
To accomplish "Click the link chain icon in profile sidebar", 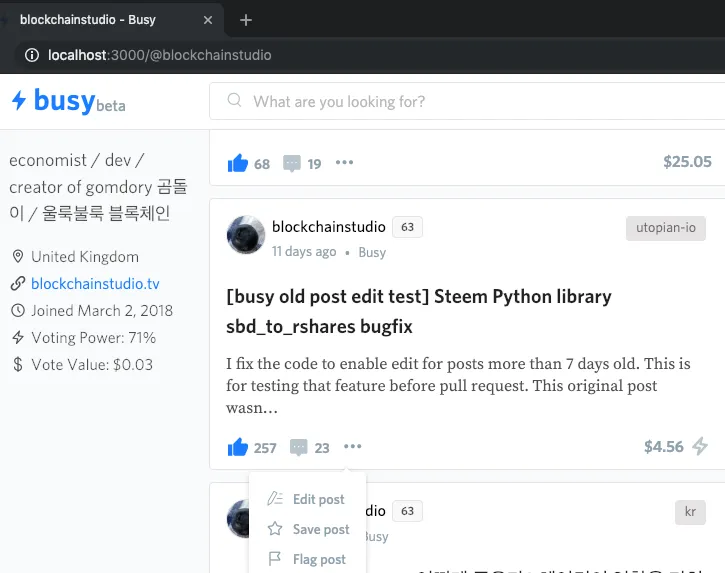I will point(18,283).
